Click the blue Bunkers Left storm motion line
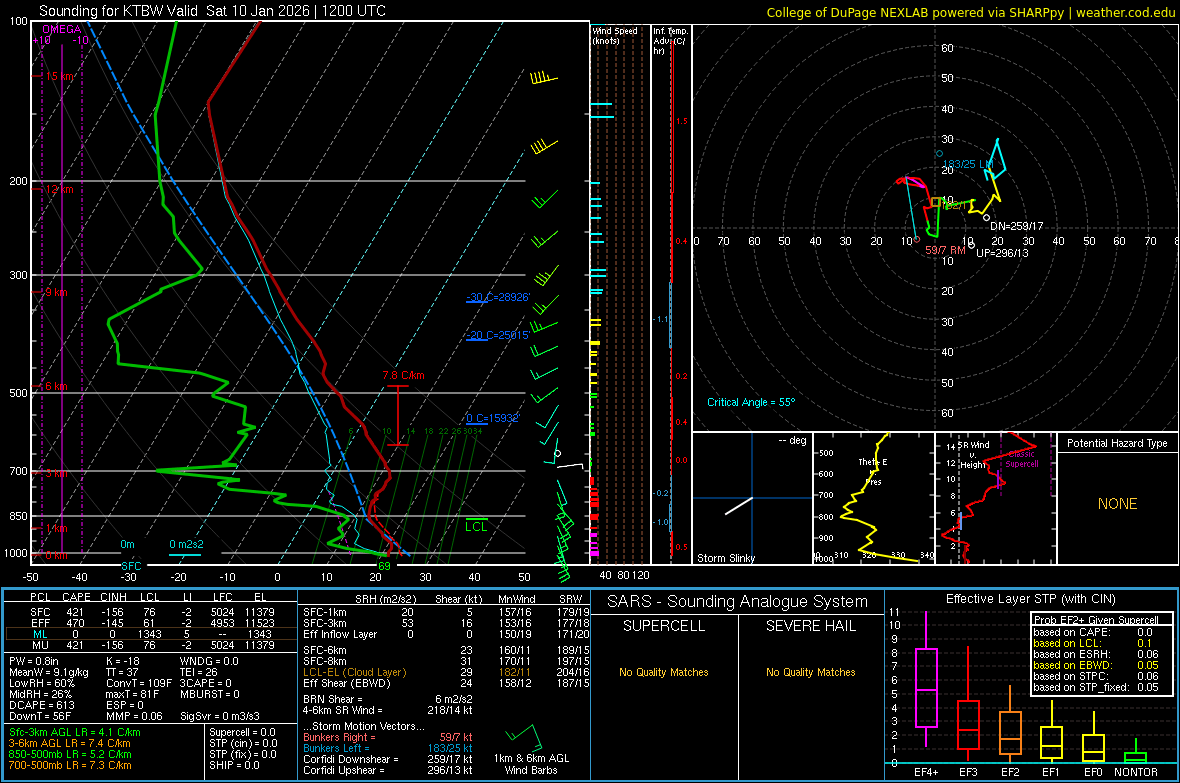The width and height of the screenshot is (1180, 783). [388, 748]
